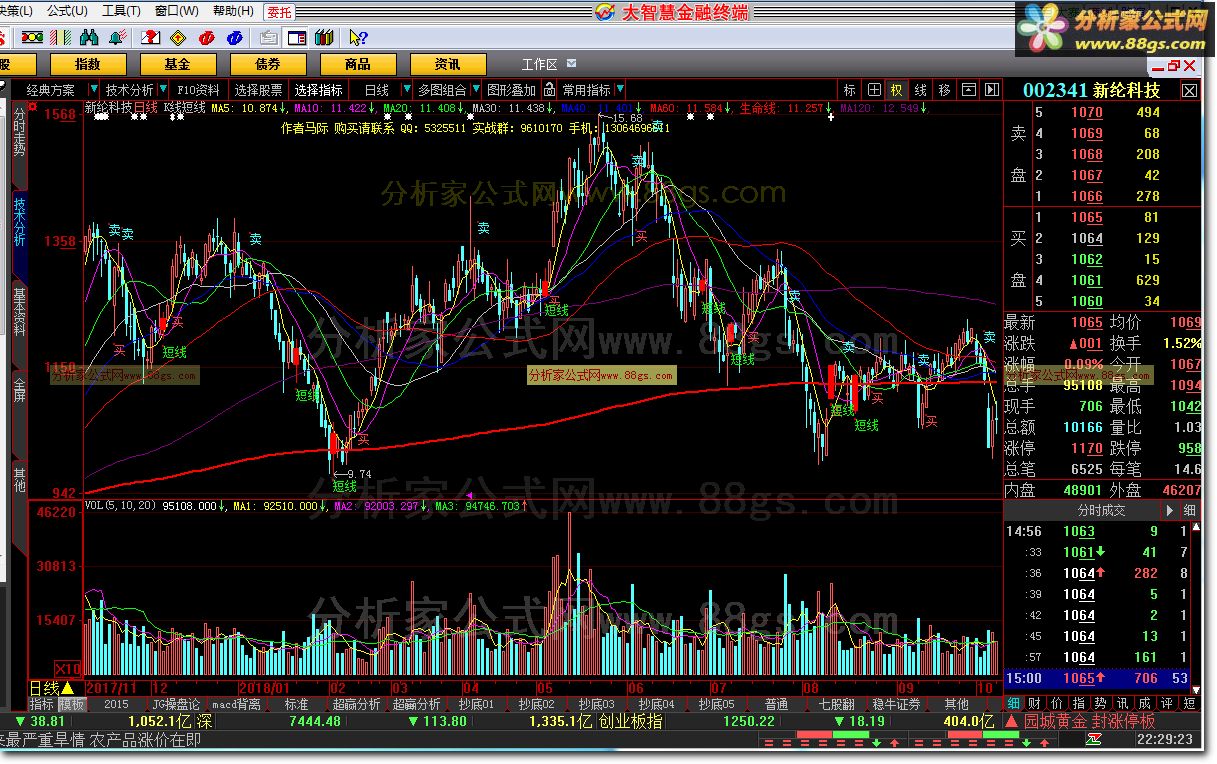Select the 模板 tab at bottom left
Image resolution: width=1217 pixels, height=764 pixels.
click(72, 704)
